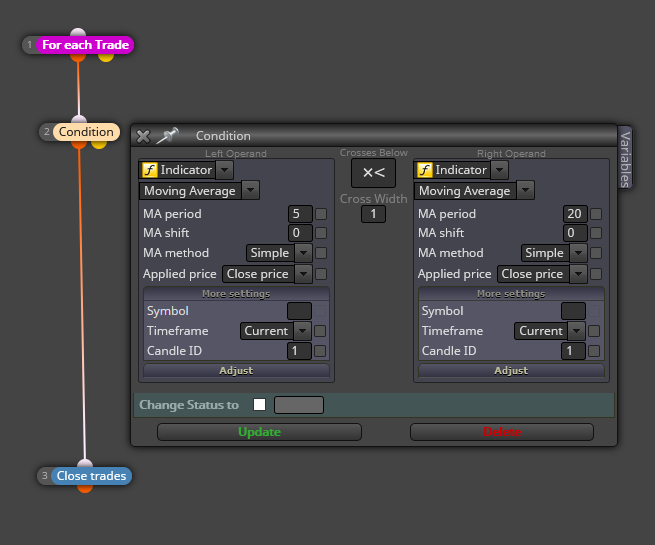
Task: Open right Applied price dropdown
Action: point(578,274)
